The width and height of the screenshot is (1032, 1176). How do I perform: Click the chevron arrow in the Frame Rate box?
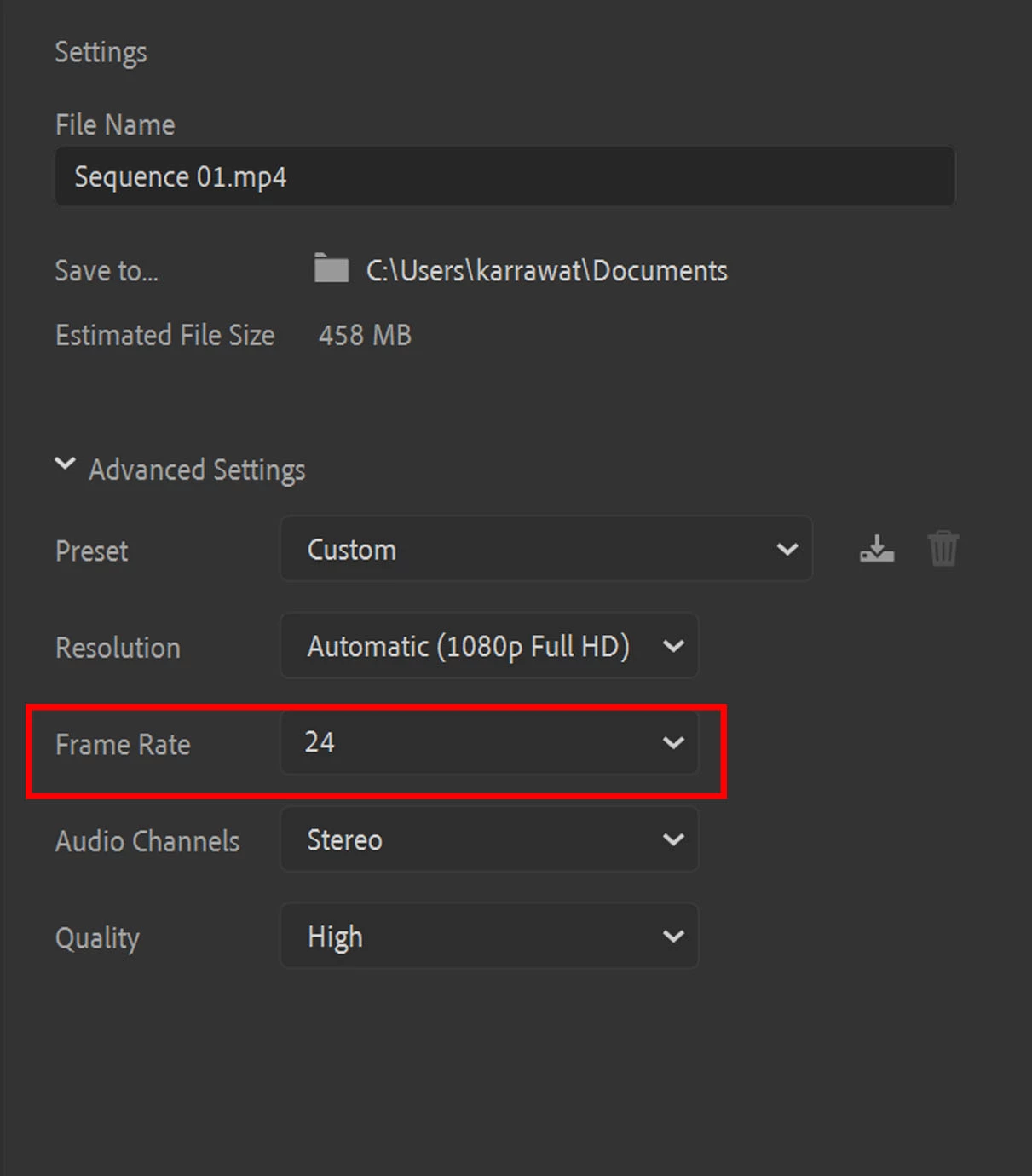click(x=673, y=743)
